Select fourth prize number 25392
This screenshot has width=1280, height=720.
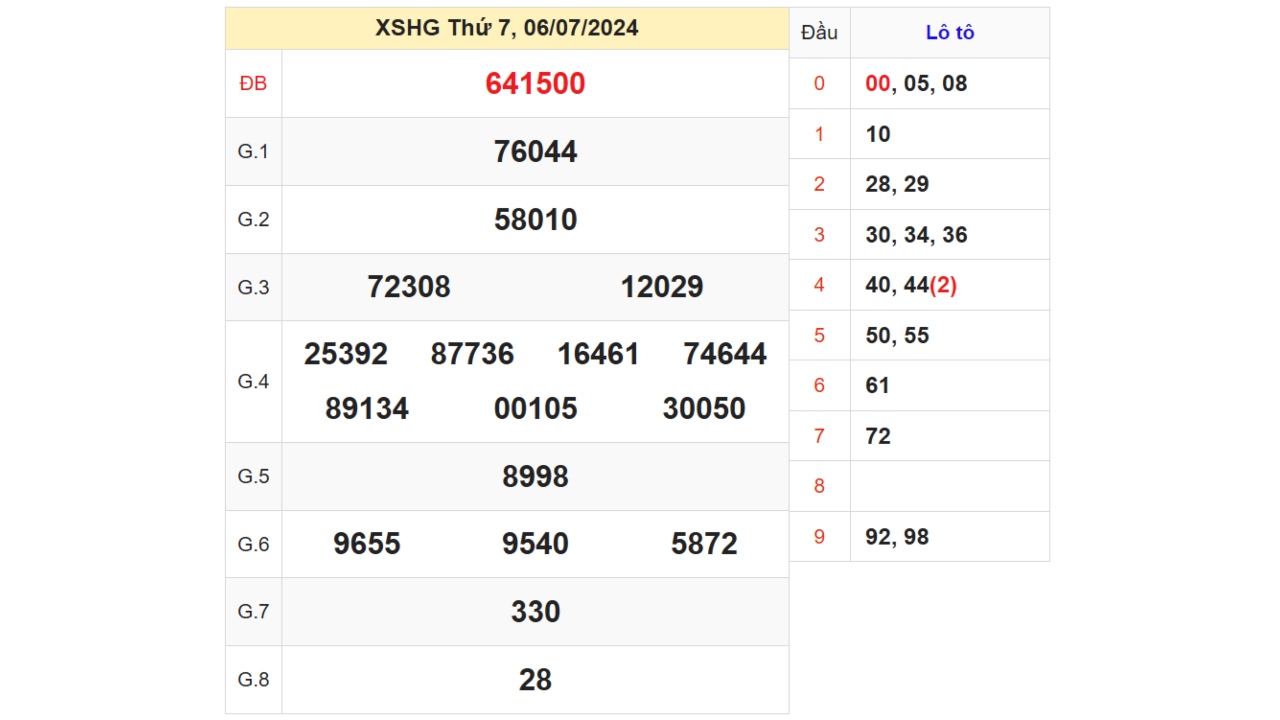pos(346,354)
